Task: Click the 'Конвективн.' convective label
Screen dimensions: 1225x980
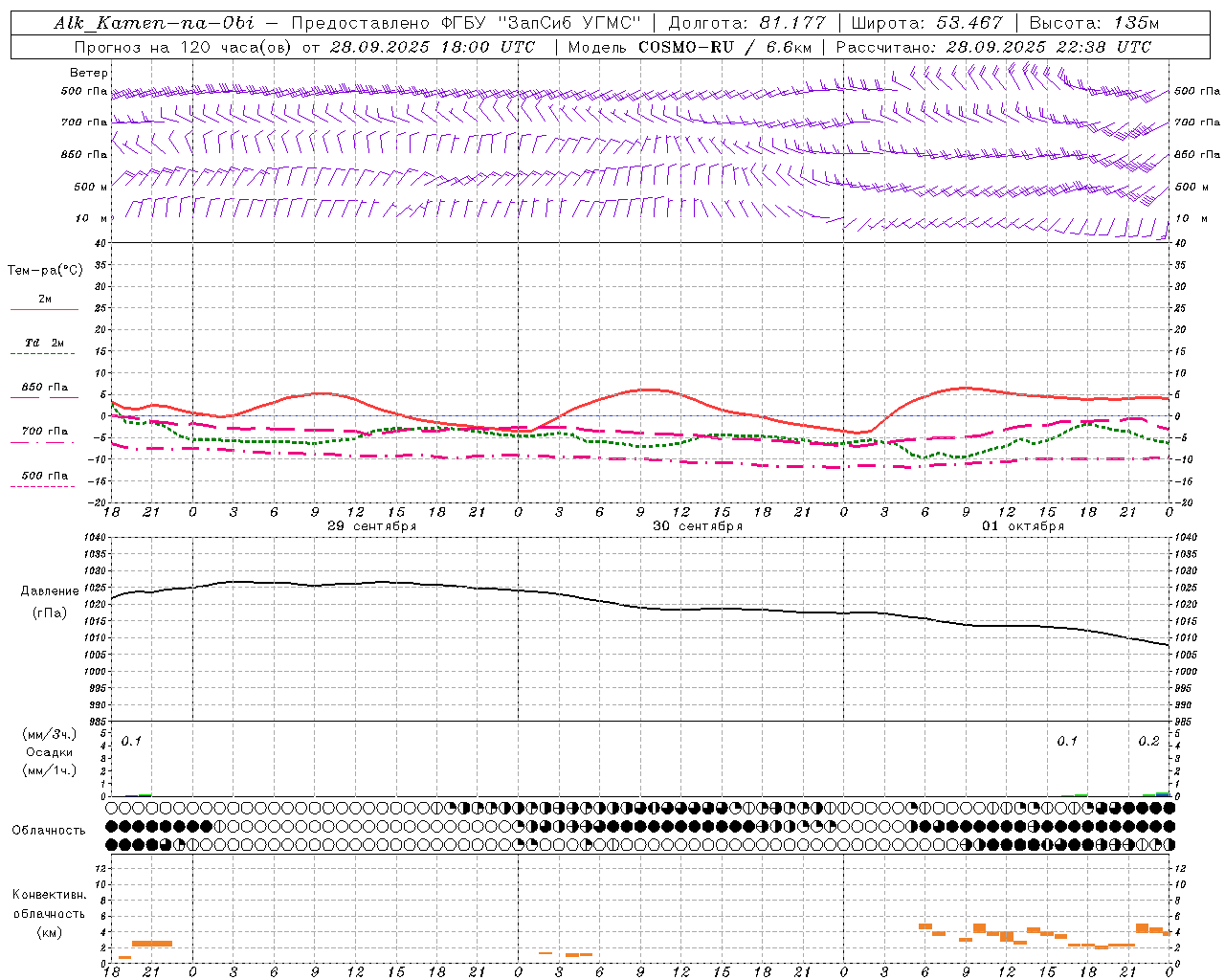Action: (50, 895)
